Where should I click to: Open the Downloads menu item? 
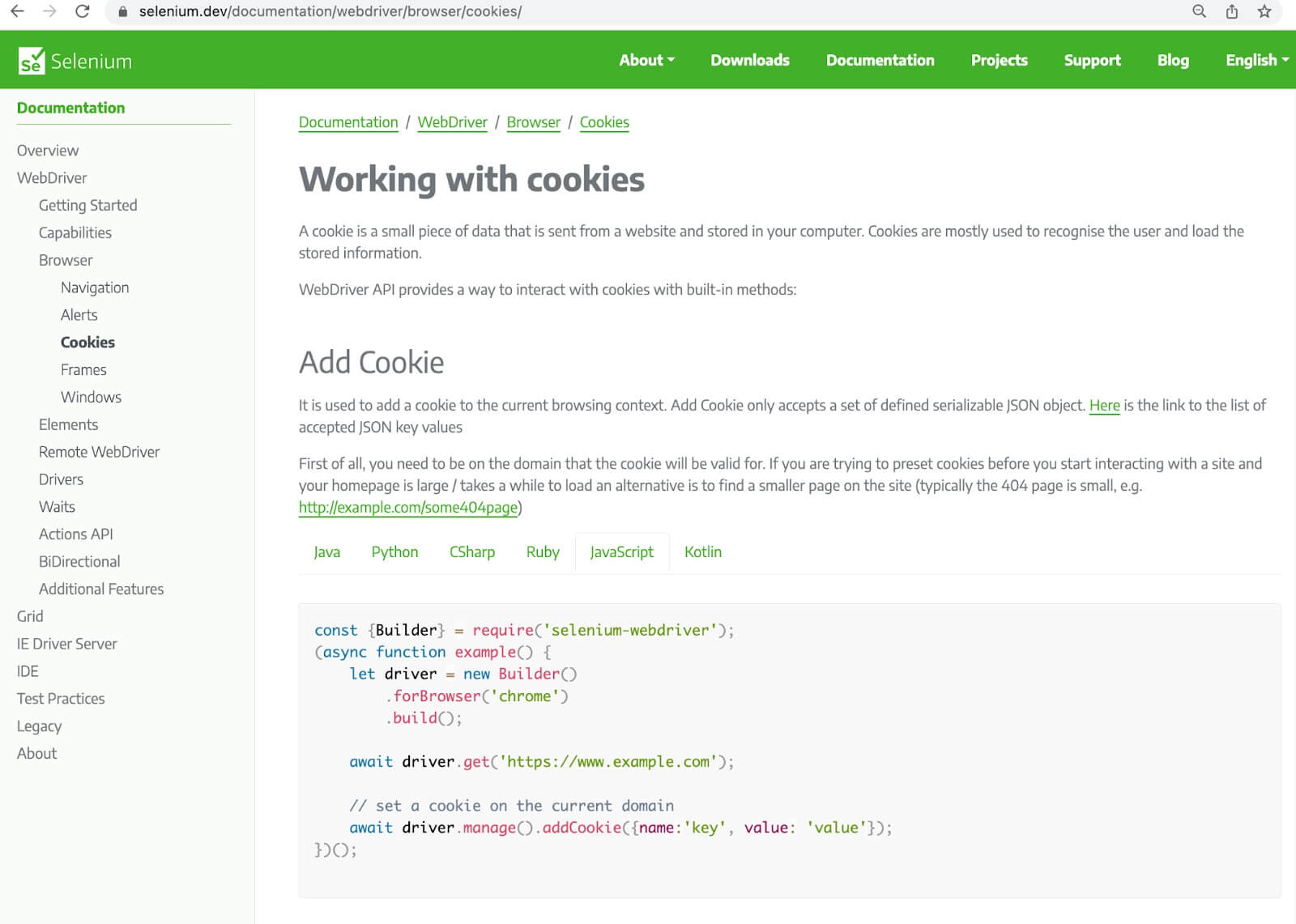tap(749, 60)
